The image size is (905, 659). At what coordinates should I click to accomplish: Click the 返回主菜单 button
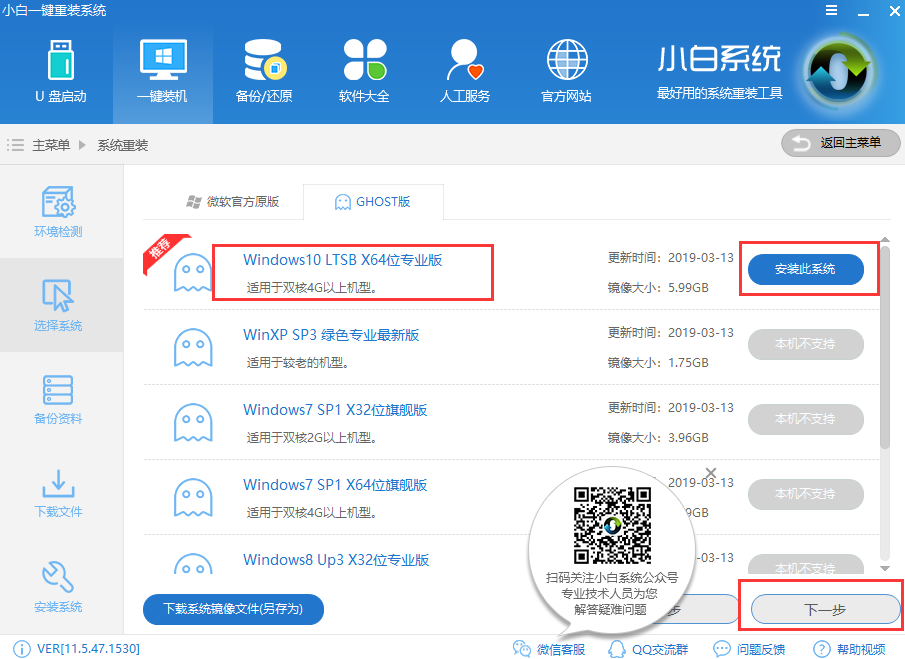(840, 143)
